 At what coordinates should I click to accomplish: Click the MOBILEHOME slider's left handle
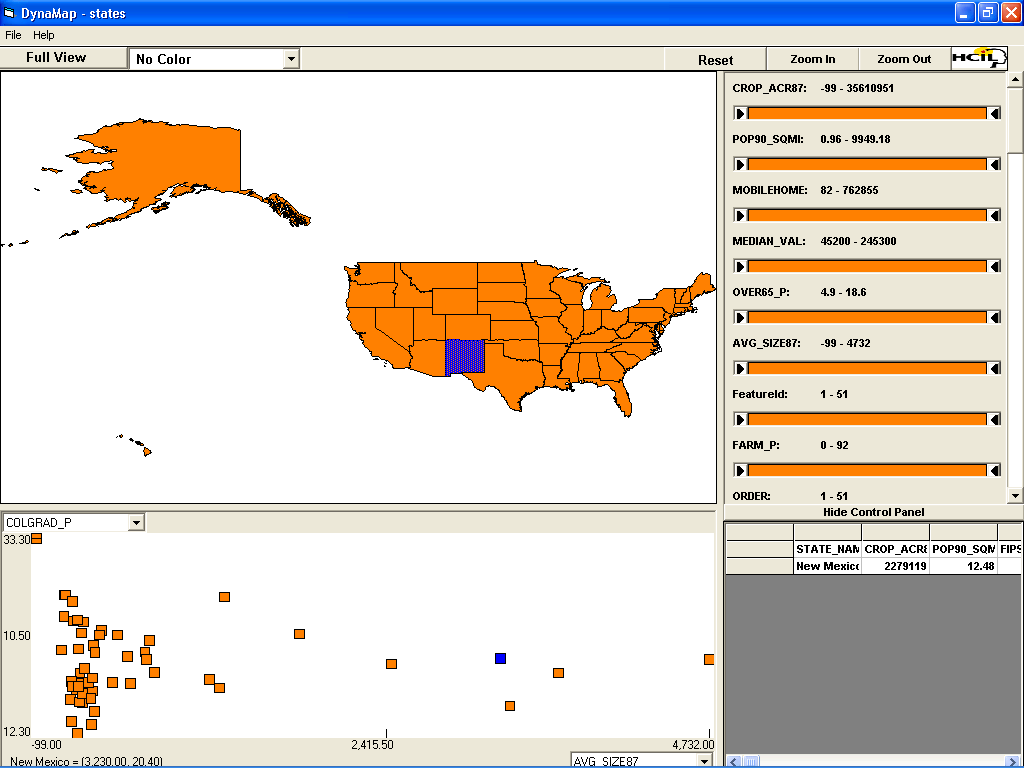pos(740,216)
